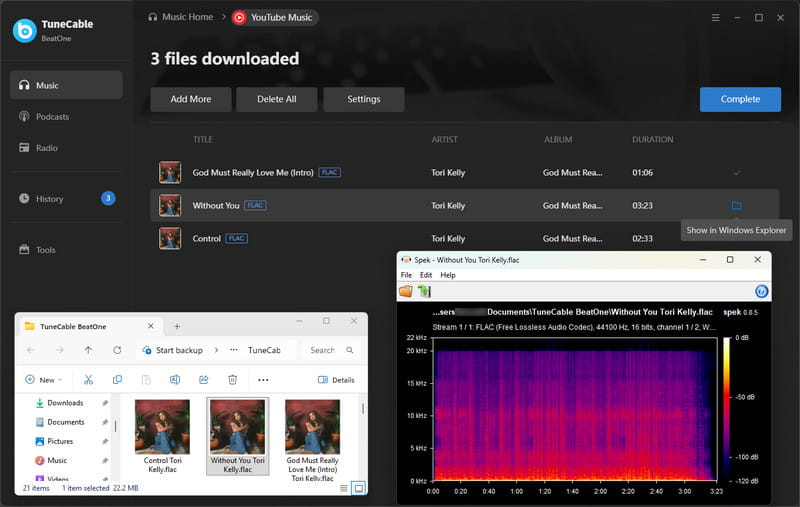Click the TuneCable BeatOne logo
Image resolution: width=800 pixels, height=507 pixels.
24,31
